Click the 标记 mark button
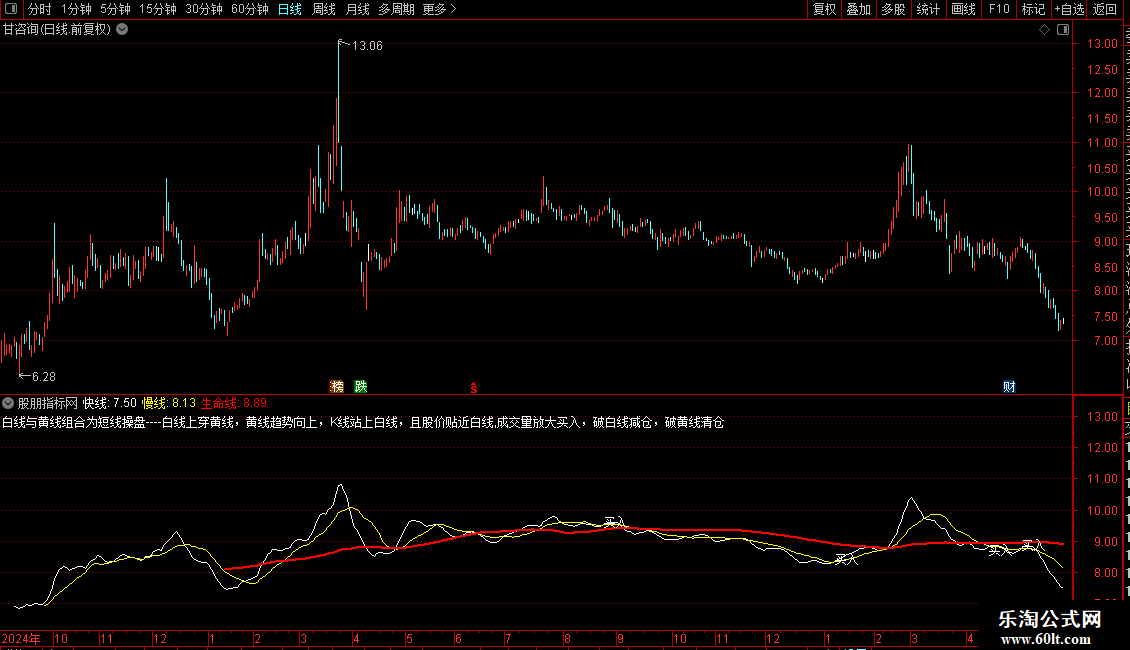The image size is (1130, 650). point(1033,9)
